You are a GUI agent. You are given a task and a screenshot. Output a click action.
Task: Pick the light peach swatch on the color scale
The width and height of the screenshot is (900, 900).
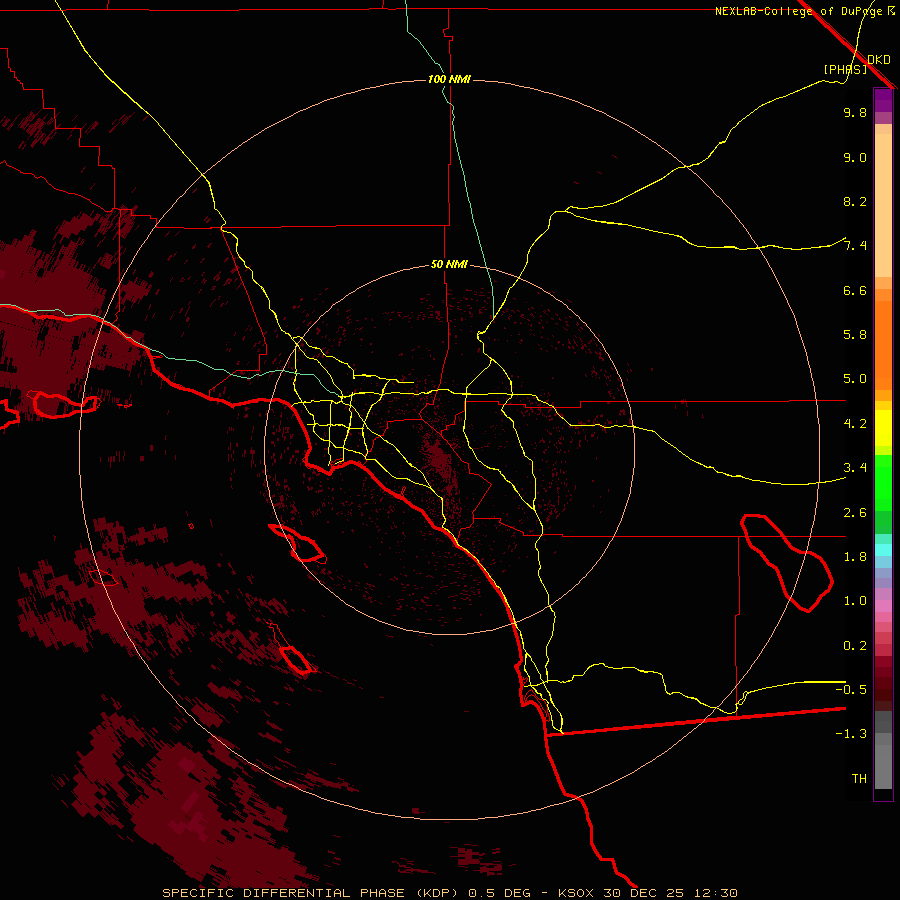(x=883, y=205)
